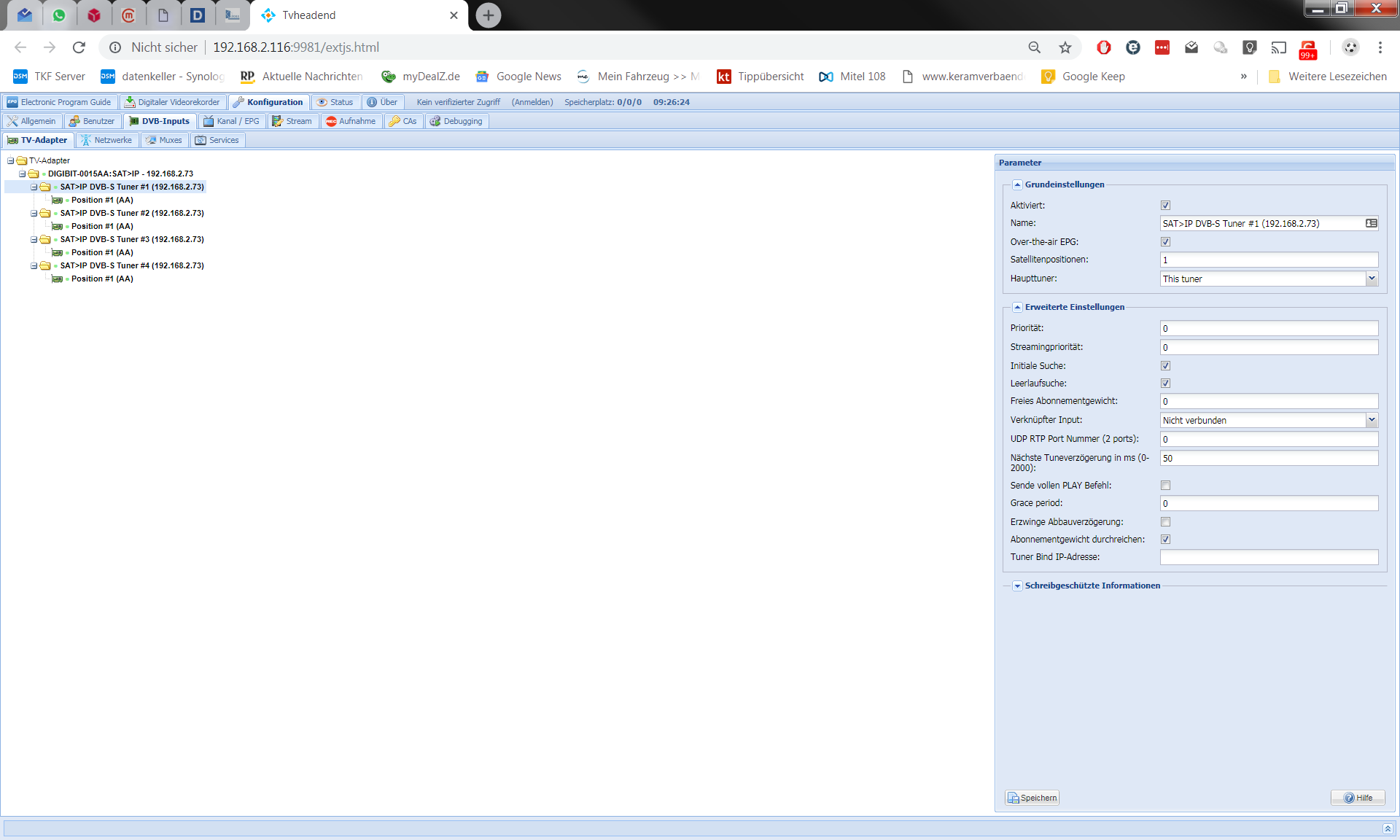Open the Haupttuner dropdown
This screenshot has width=1400, height=840.
coord(1371,279)
